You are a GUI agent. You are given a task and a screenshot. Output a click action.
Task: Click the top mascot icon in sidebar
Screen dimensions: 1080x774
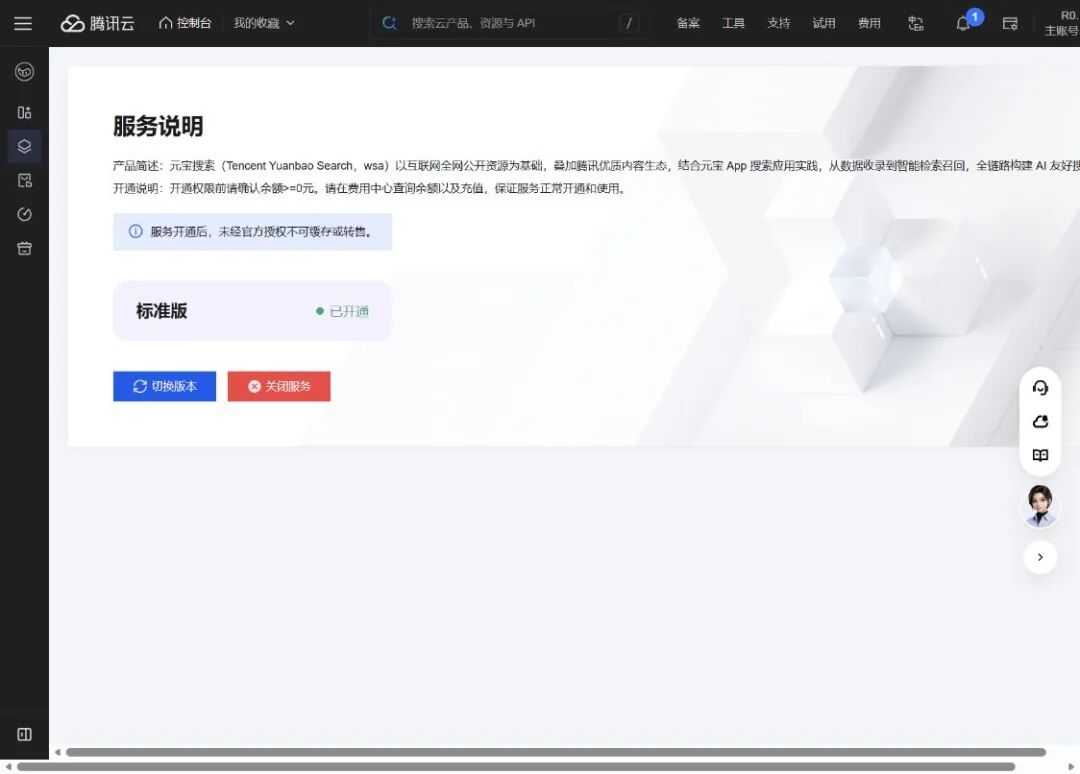[24, 72]
